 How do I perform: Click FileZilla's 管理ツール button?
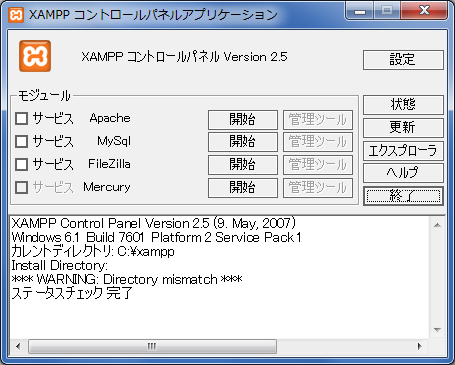(x=318, y=165)
